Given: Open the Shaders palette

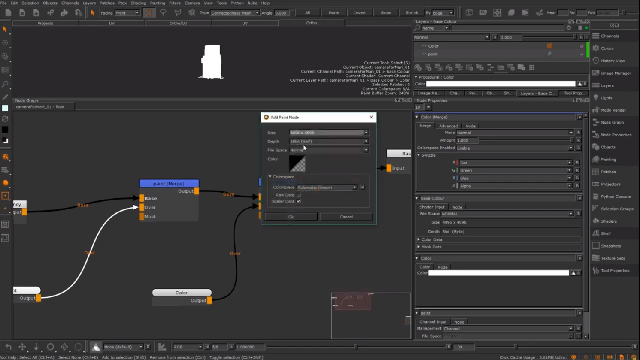Looking at the screenshot, I should (x=608, y=221).
